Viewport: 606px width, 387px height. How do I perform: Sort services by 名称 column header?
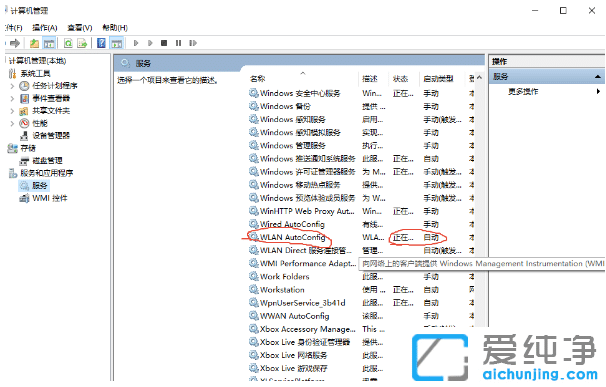257,79
